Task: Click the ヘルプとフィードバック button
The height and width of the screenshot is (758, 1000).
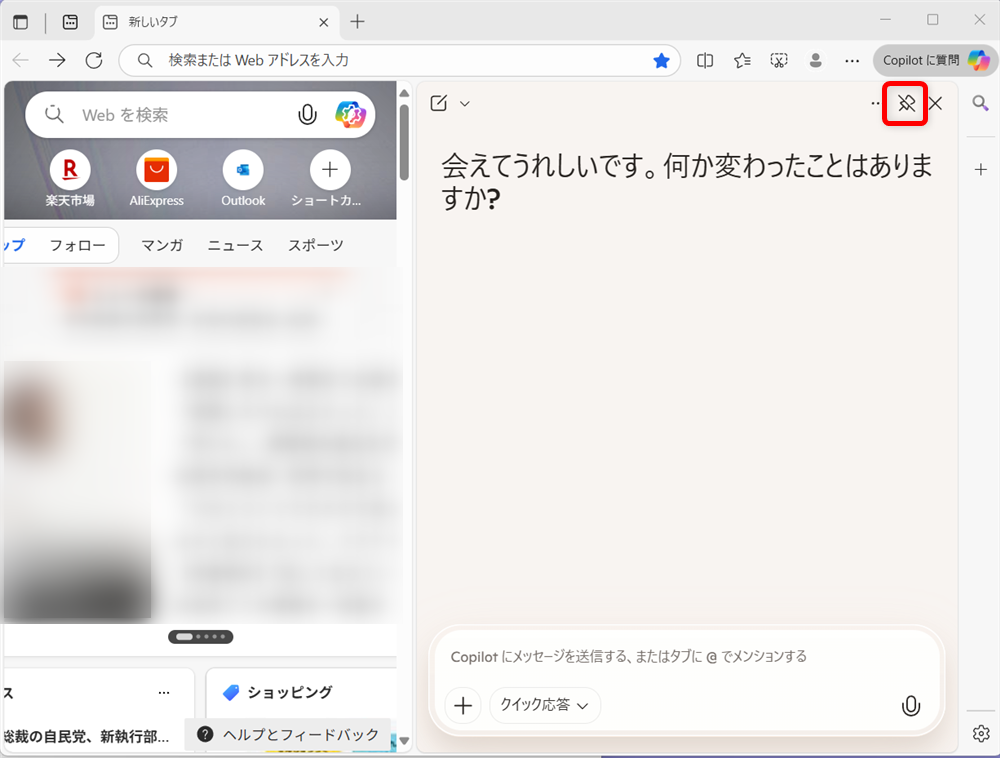Action: pos(283,734)
